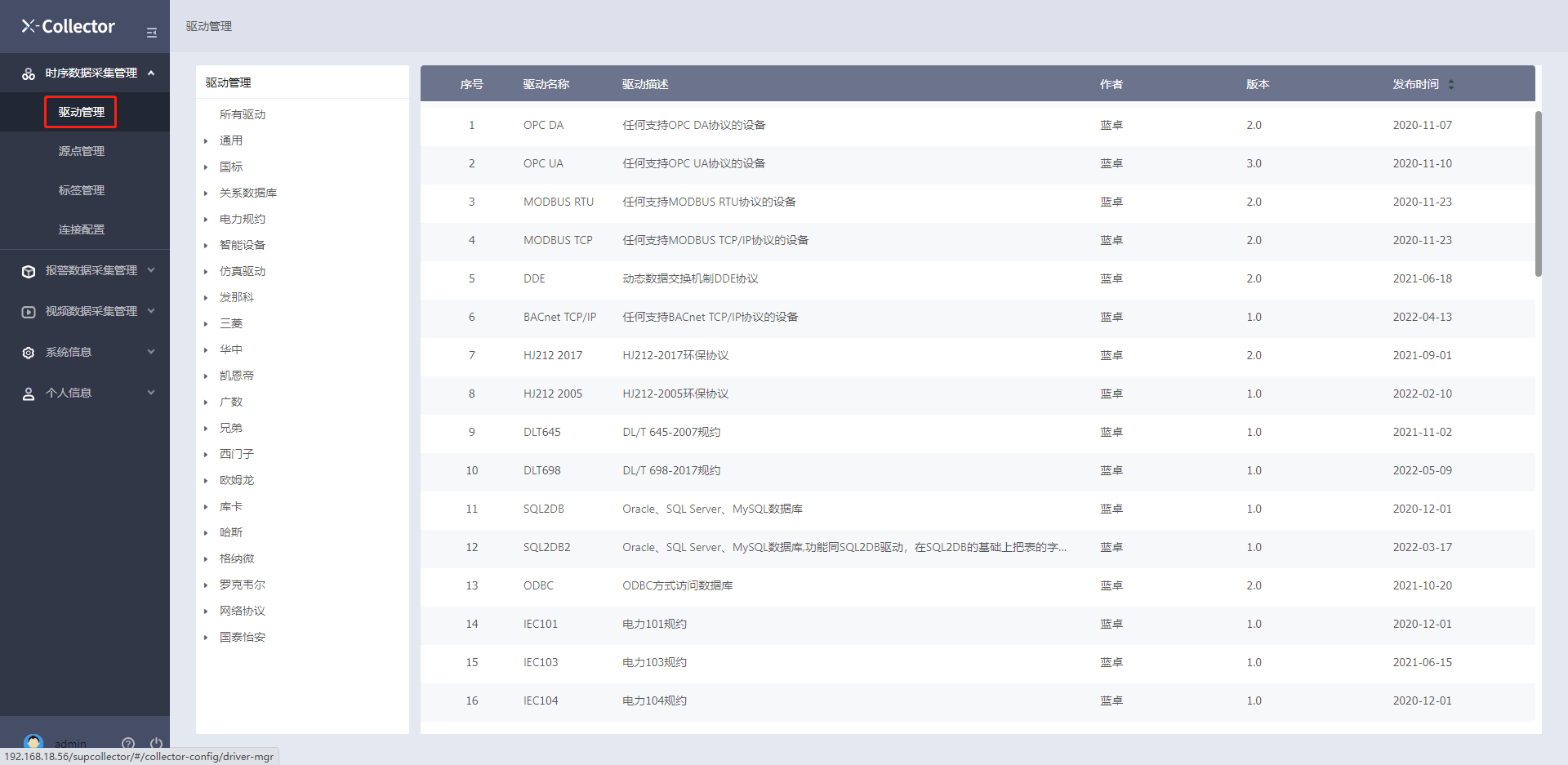Click the MODBUS TCP driver name
Screen dimensions: 1568x765
tap(558, 240)
